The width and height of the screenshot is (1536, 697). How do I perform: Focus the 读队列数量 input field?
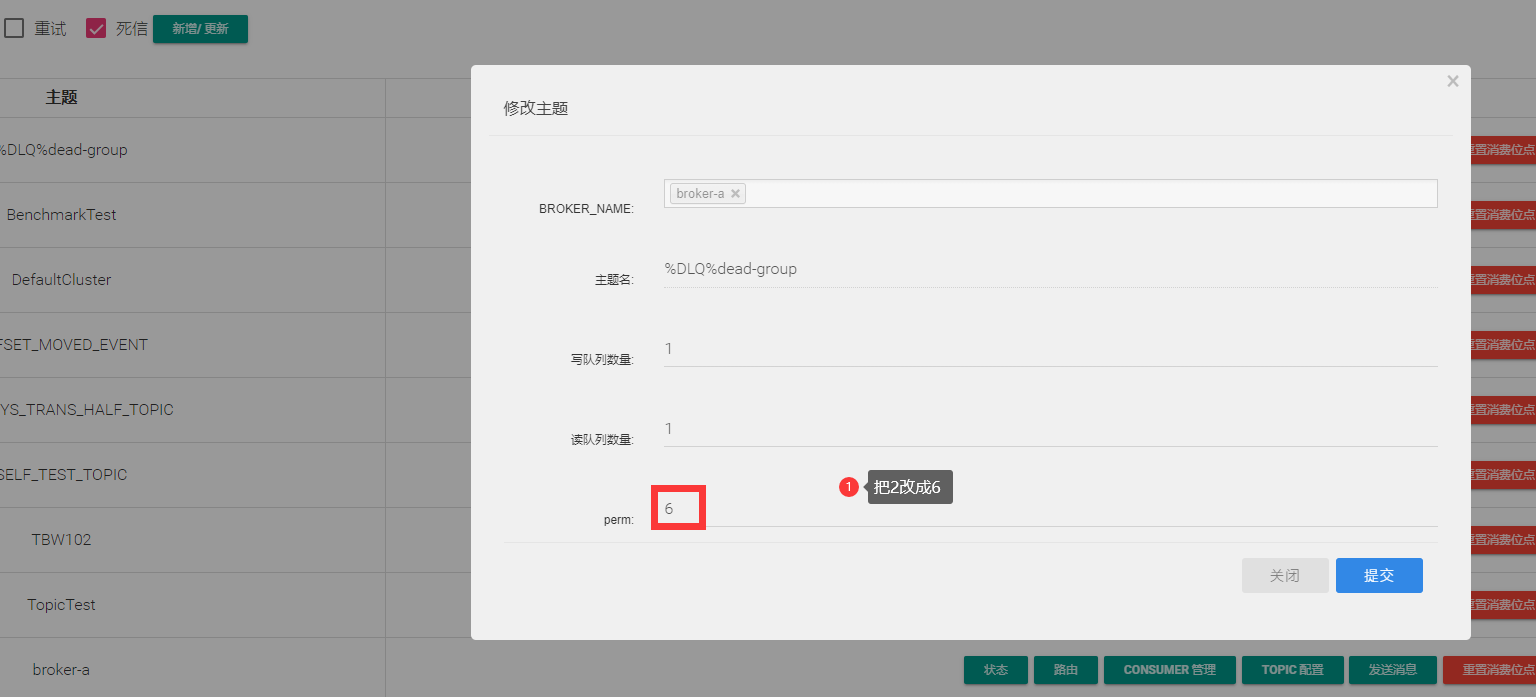(x=1050, y=429)
